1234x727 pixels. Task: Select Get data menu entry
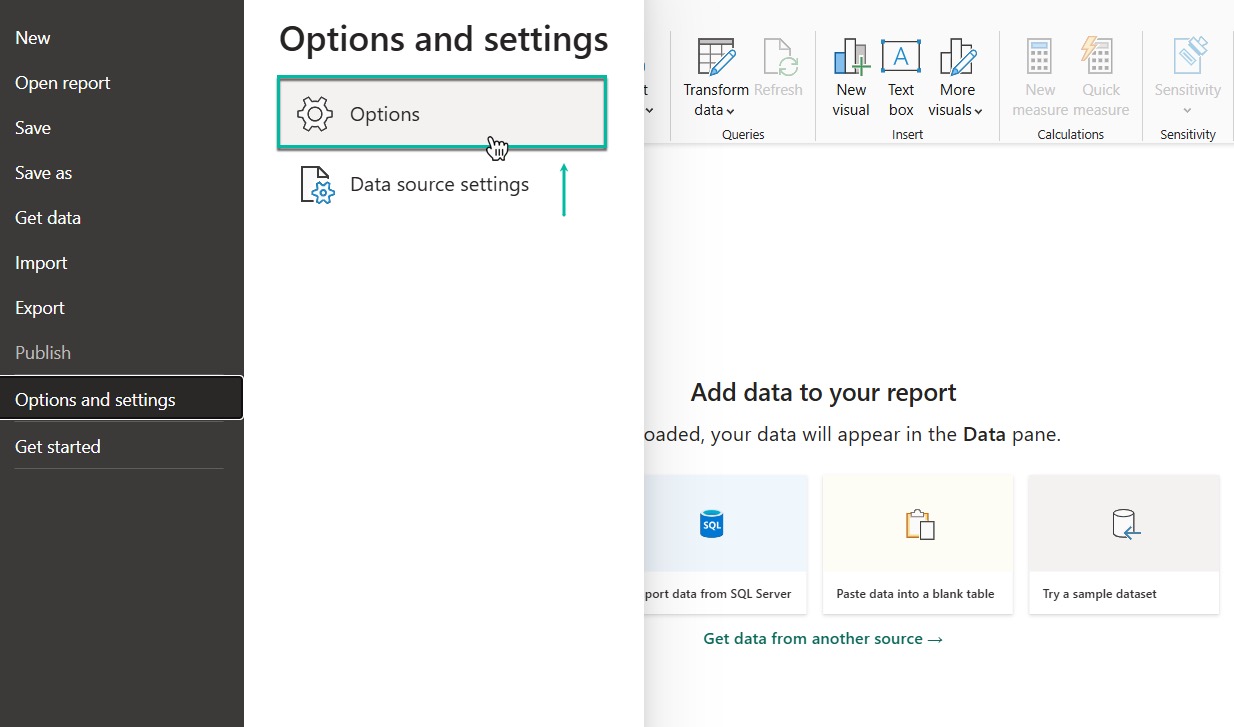click(x=48, y=218)
